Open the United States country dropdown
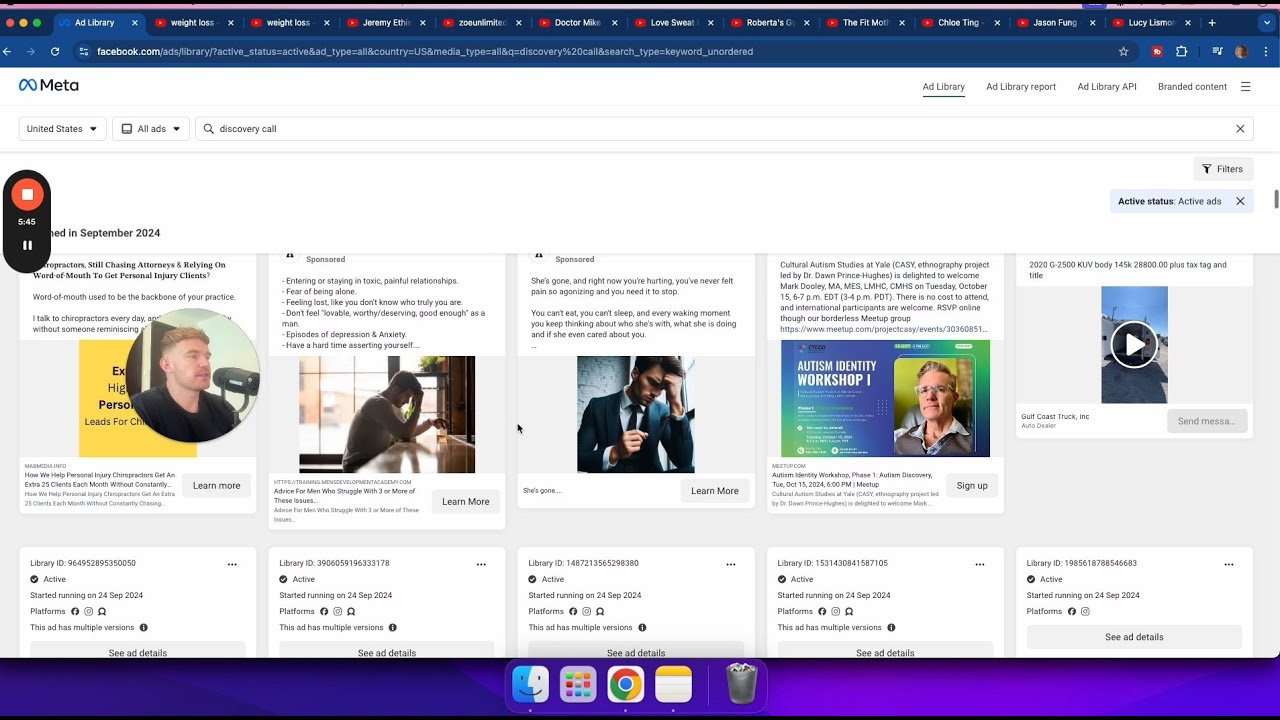1280x720 pixels. [x=62, y=129]
